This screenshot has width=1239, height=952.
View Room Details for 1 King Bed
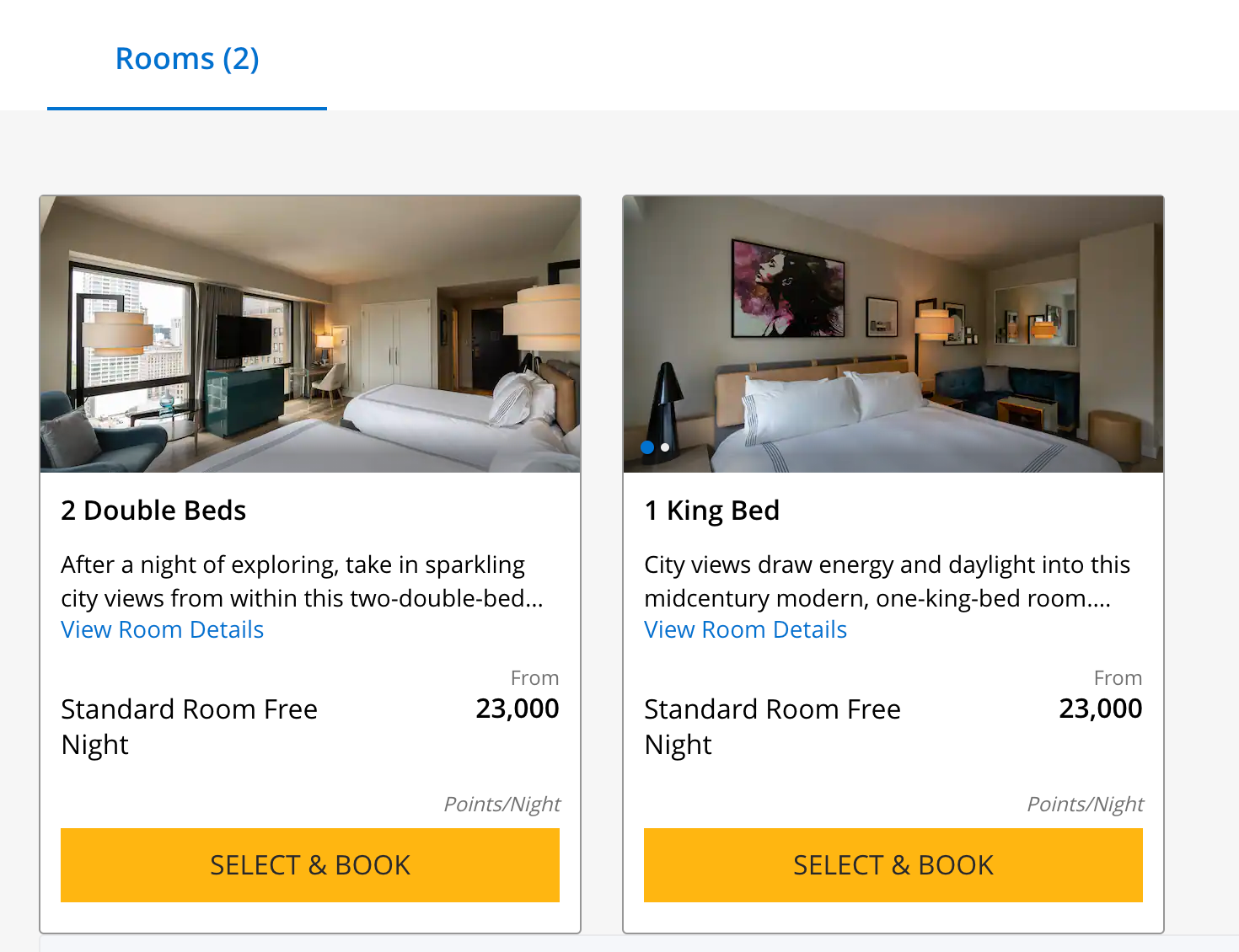pos(746,630)
